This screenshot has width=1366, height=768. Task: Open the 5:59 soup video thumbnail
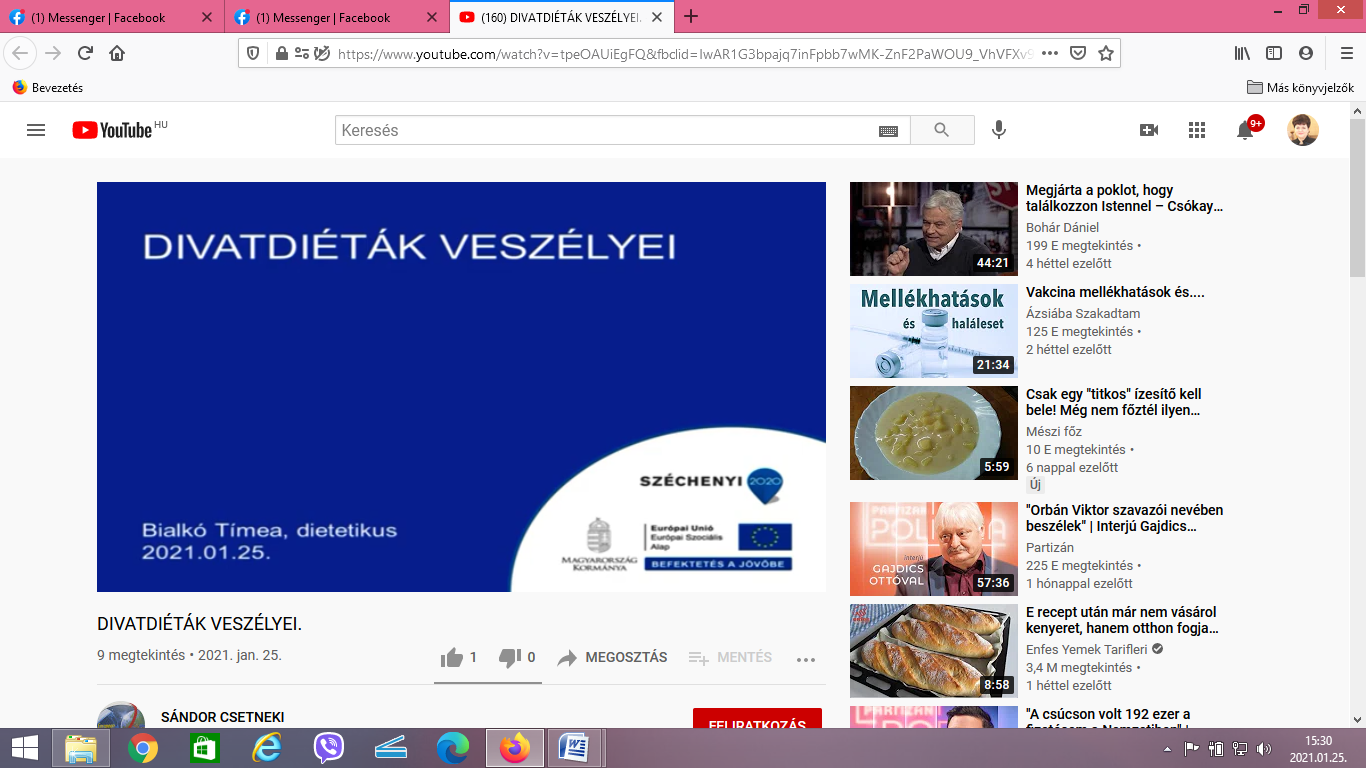[934, 433]
